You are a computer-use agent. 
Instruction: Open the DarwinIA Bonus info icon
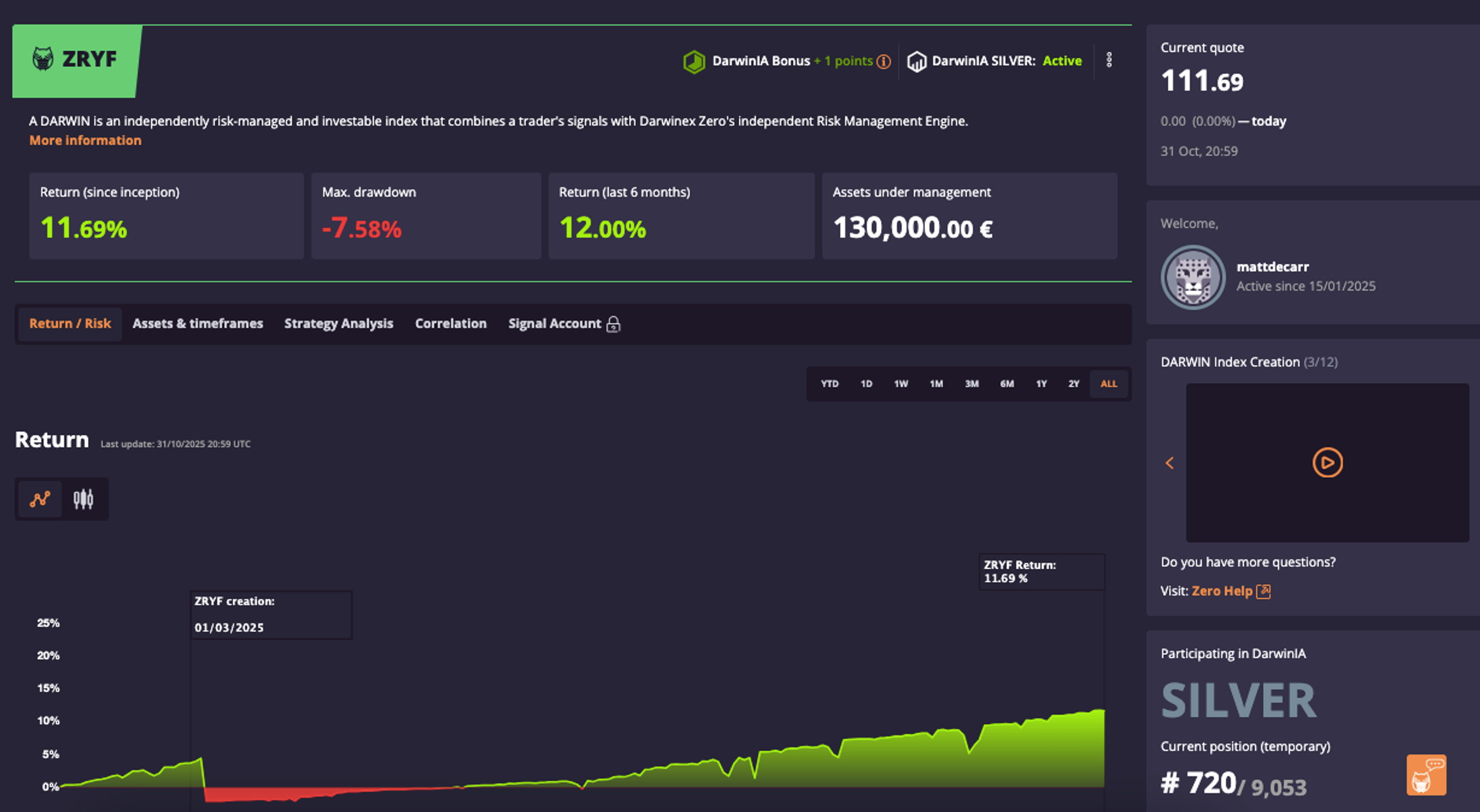pyautogui.click(x=883, y=61)
